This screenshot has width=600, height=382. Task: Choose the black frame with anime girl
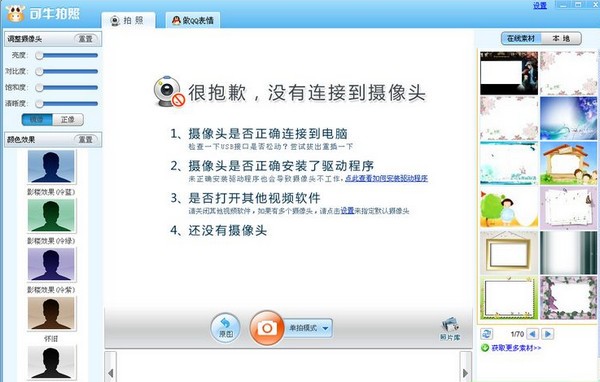509,73
